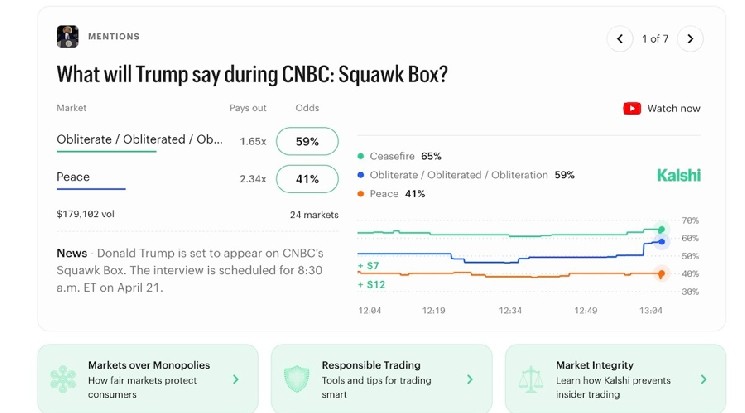The image size is (745, 413).
Task: Select the Peace market row
Action: [198, 179]
